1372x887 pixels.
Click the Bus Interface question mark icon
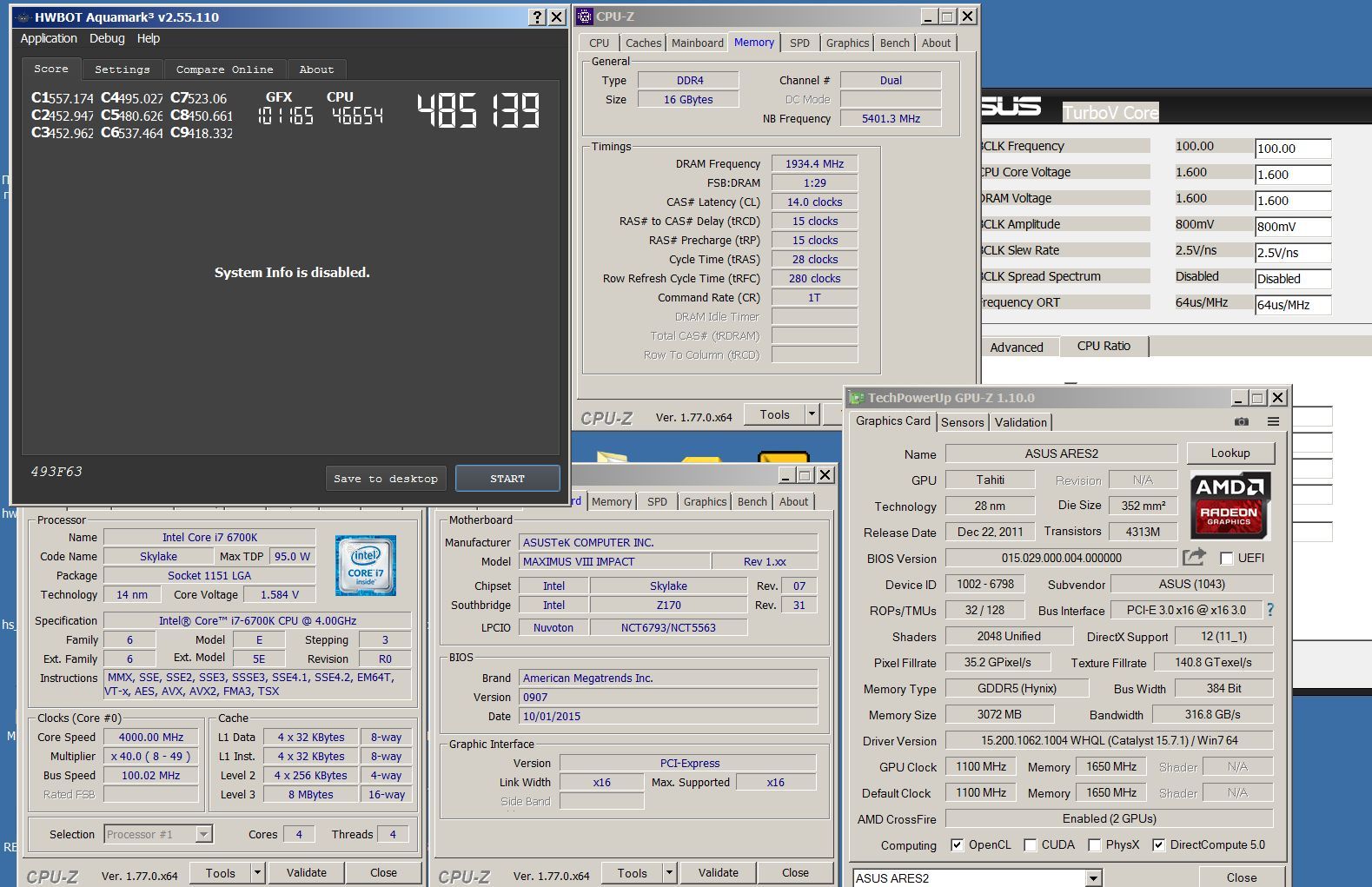click(1270, 610)
